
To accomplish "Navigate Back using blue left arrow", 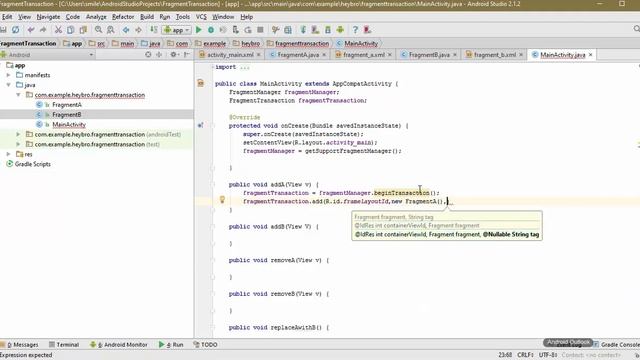I will 126,30.
